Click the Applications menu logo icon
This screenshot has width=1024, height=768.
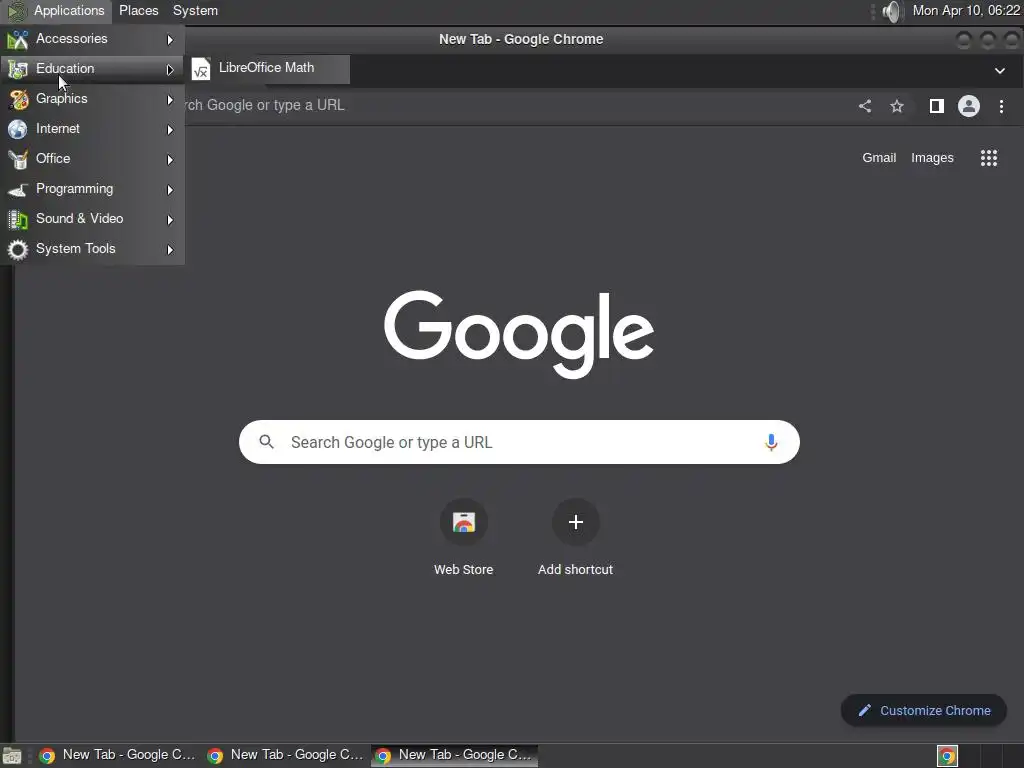tap(16, 11)
